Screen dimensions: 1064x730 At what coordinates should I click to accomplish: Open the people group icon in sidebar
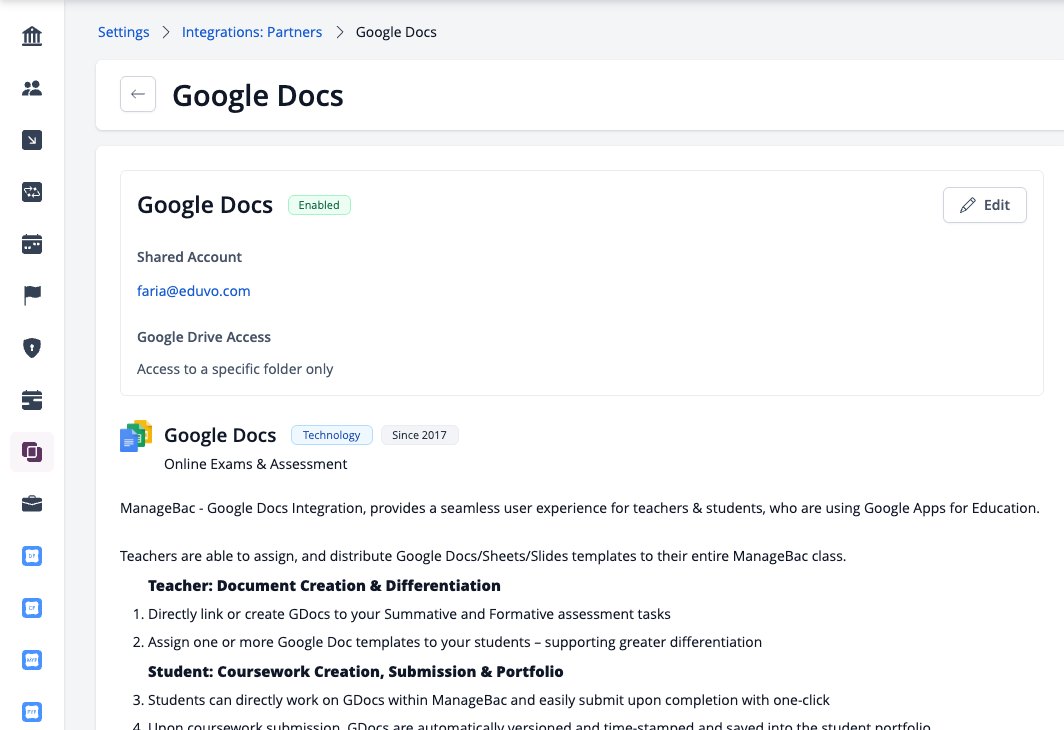tap(32, 88)
